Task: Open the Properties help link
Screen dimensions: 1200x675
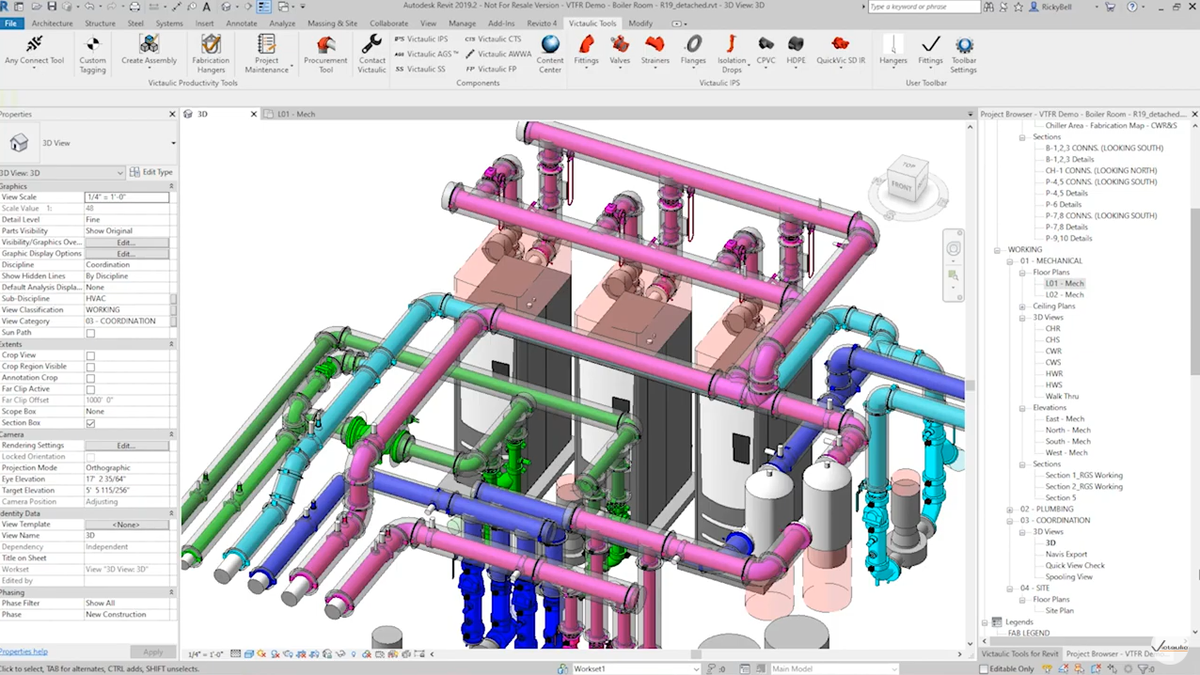Action: pyautogui.click(x=24, y=651)
